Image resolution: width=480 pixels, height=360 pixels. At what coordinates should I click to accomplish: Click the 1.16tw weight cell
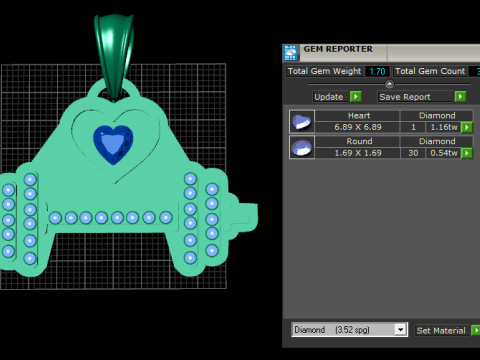pos(444,127)
